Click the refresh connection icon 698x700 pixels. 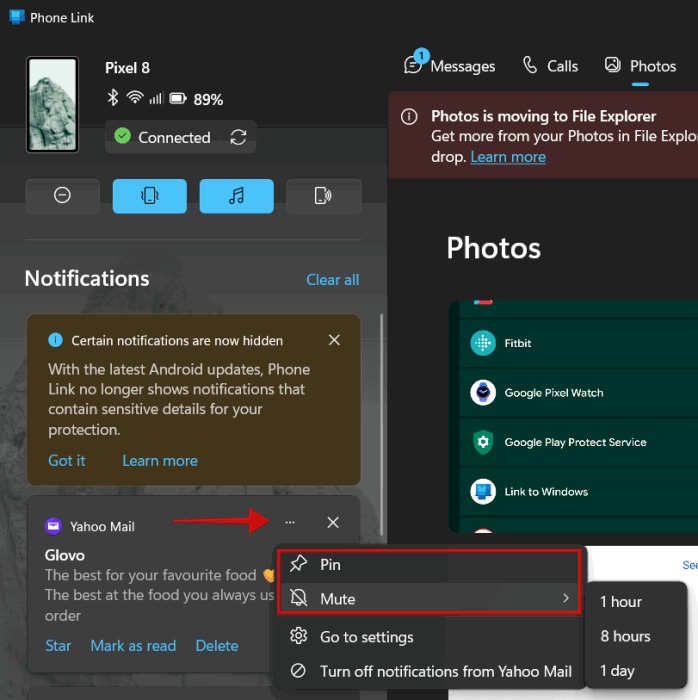tap(238, 137)
